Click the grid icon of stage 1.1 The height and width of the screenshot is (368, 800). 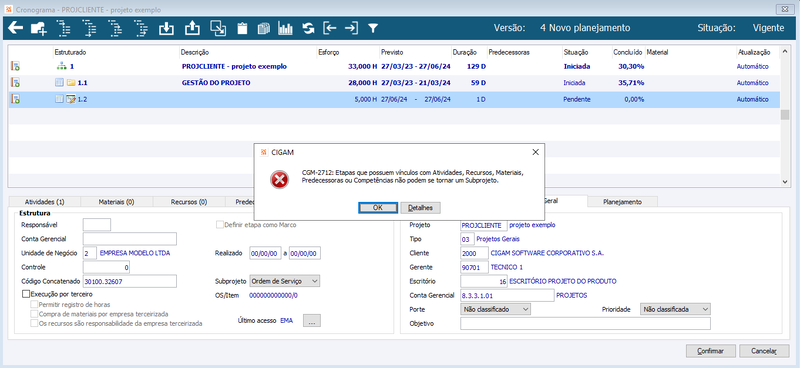[x=59, y=83]
